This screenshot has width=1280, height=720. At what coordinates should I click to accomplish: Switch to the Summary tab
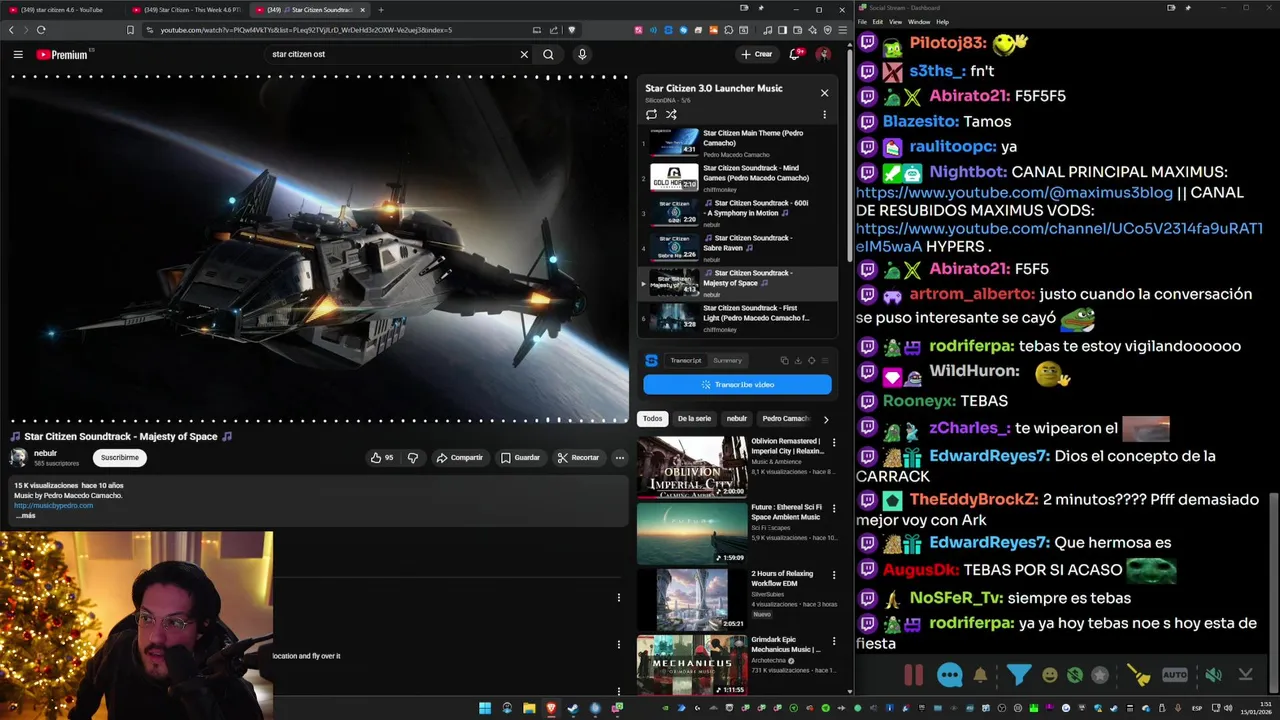click(x=727, y=360)
